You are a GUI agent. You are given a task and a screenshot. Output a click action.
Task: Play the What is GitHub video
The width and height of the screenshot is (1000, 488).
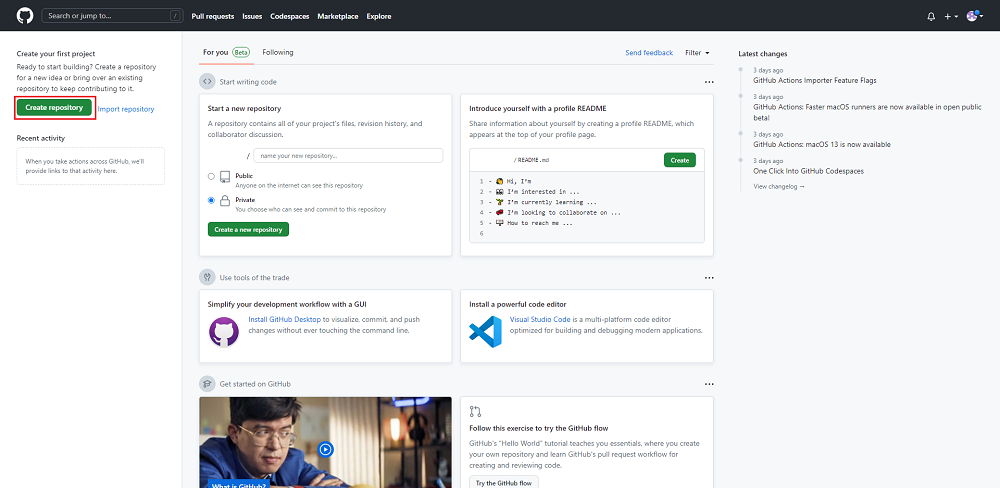tap(326, 449)
